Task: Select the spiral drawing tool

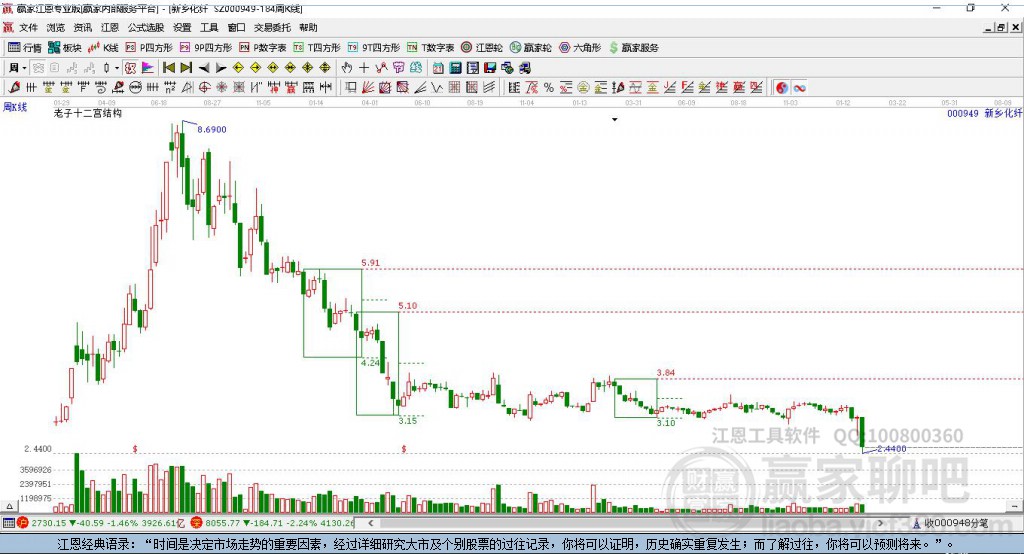Action: point(101,88)
